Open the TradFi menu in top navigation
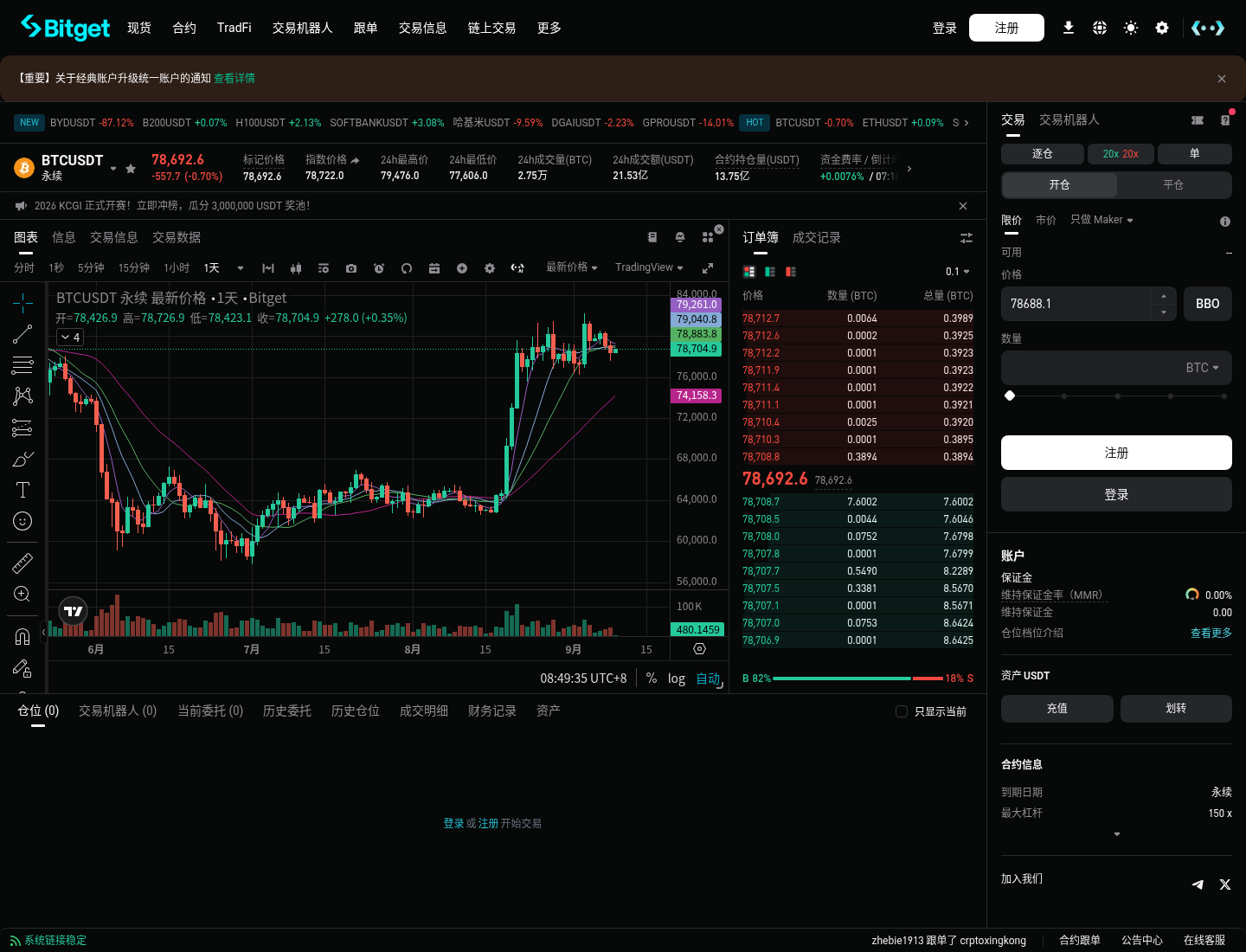This screenshot has width=1246, height=952. 234,28
